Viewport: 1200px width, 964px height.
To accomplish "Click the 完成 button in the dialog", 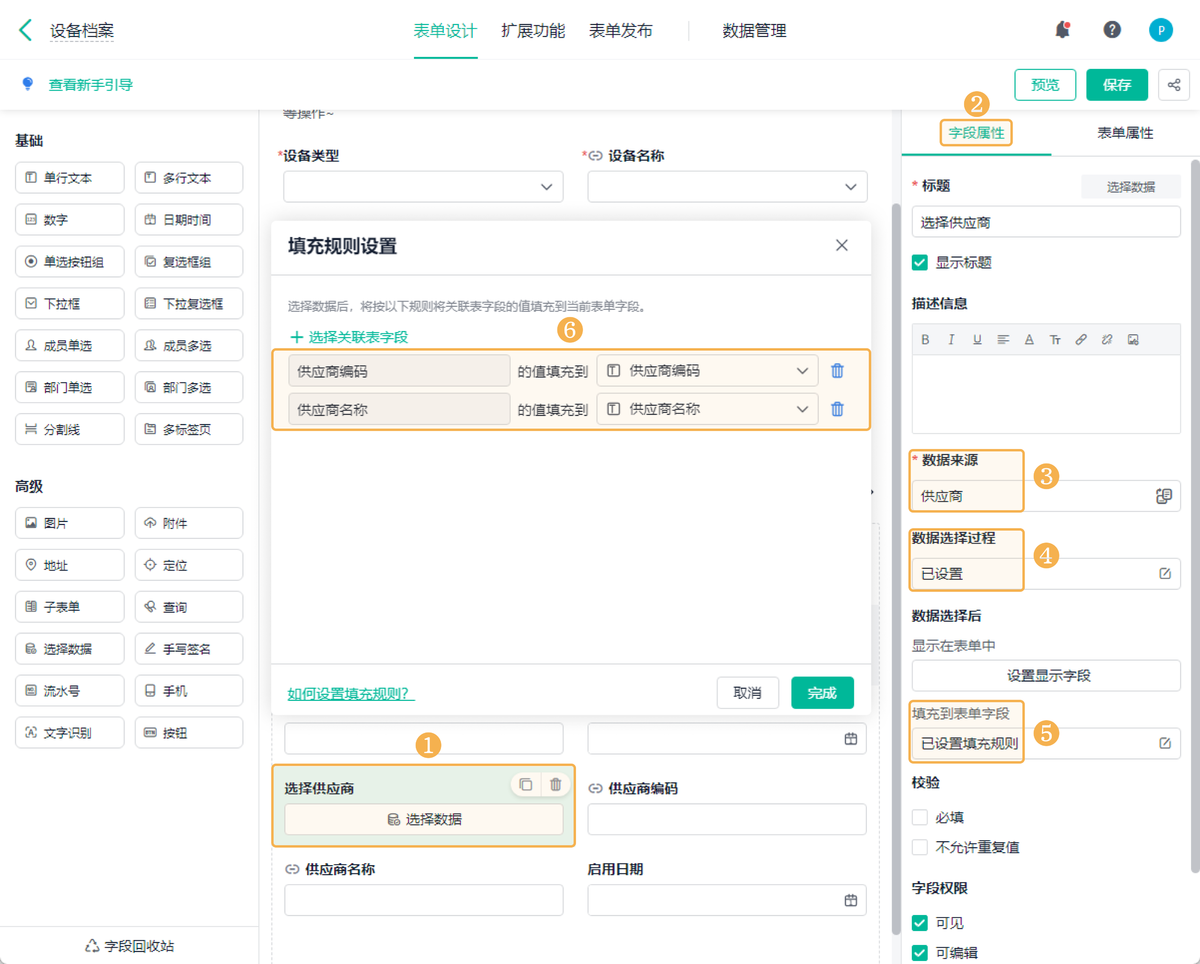I will [x=822, y=692].
